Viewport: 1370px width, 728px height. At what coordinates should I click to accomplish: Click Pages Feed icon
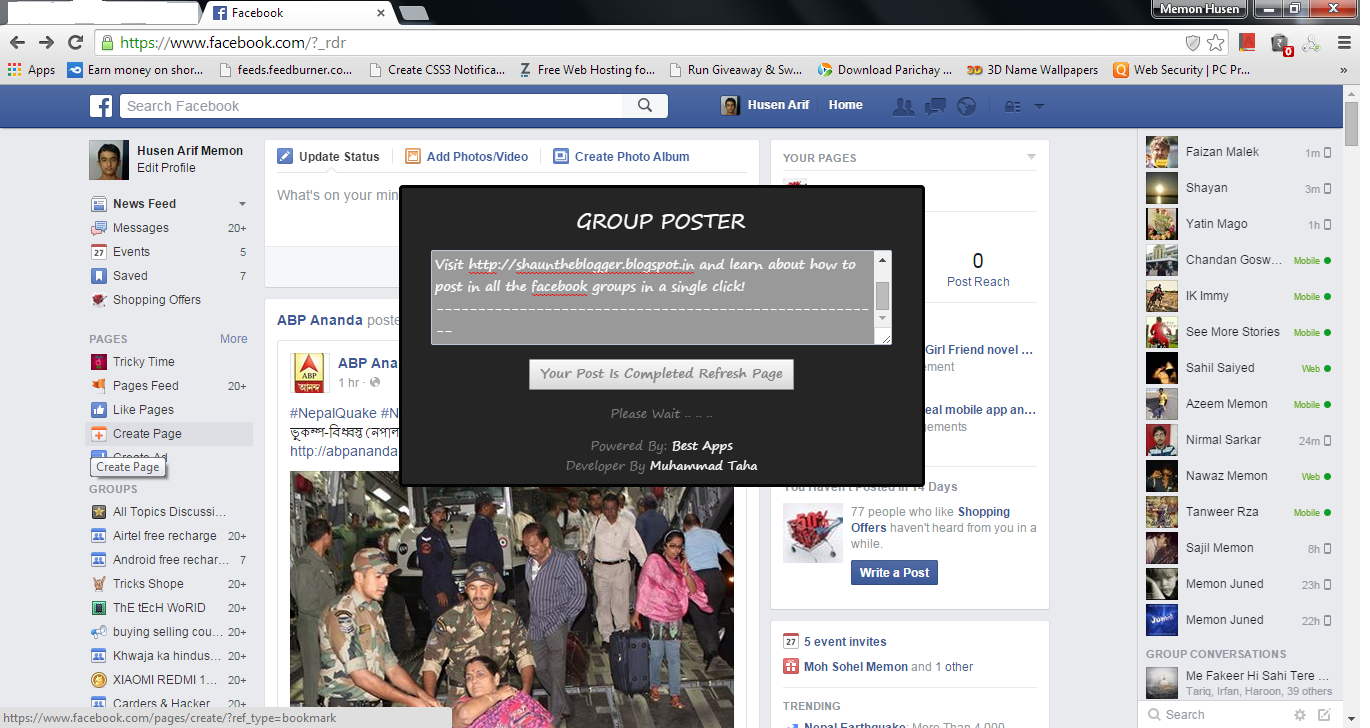point(99,386)
